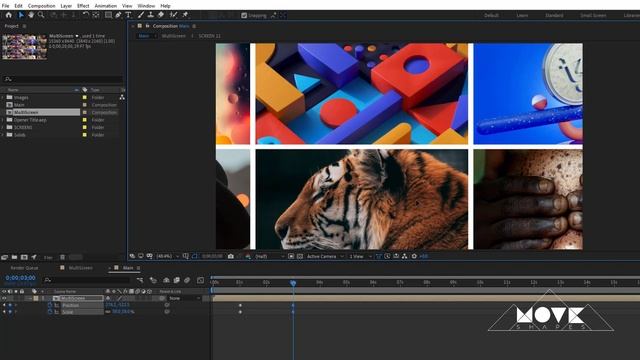Expand the Images folder in Project panel

coord(3,98)
